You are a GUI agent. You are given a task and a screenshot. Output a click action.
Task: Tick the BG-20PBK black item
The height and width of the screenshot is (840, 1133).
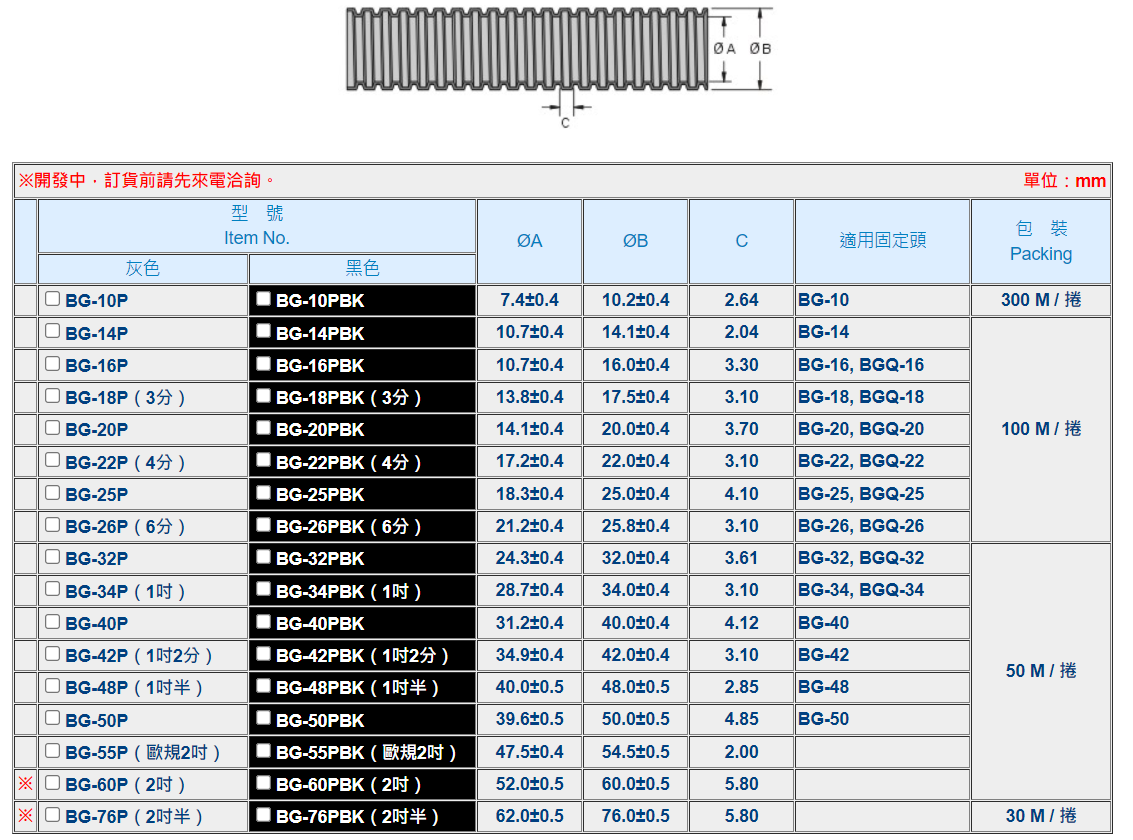tap(264, 428)
